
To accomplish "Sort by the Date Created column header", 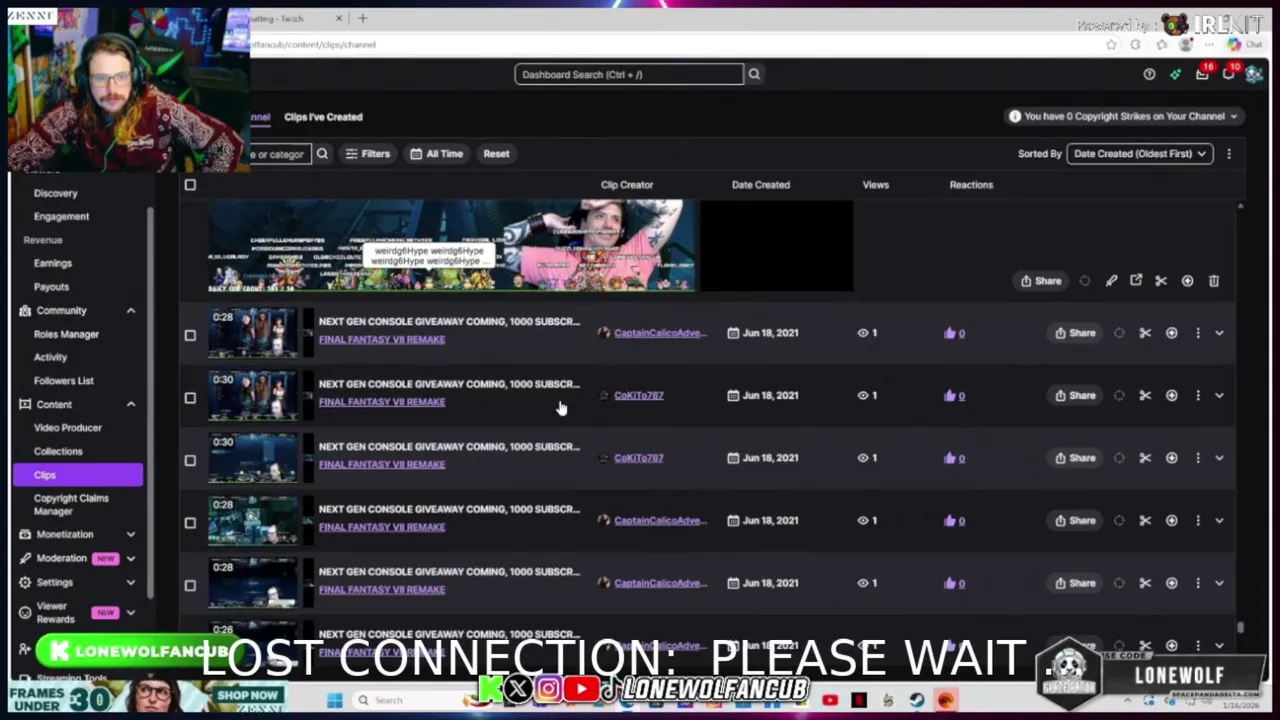I will 760,185.
